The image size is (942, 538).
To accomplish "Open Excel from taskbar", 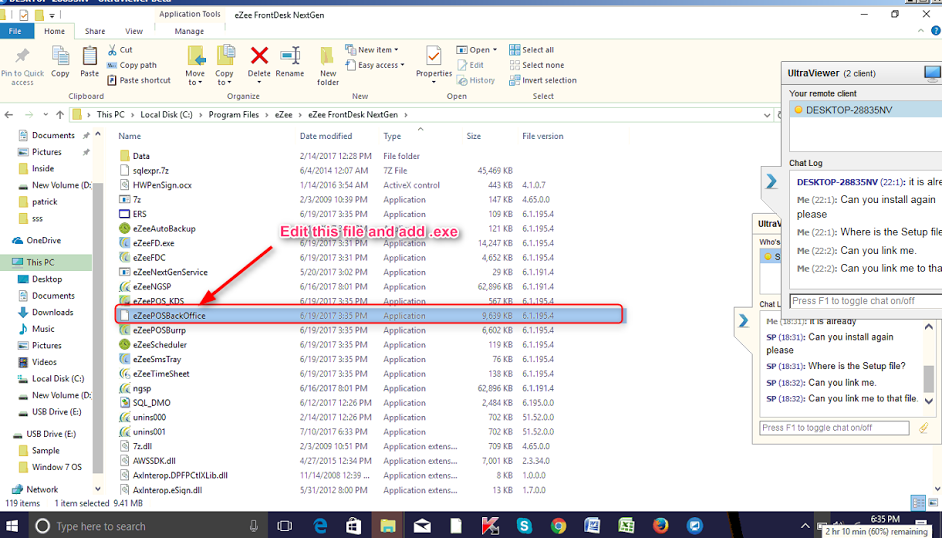I will (x=627, y=526).
